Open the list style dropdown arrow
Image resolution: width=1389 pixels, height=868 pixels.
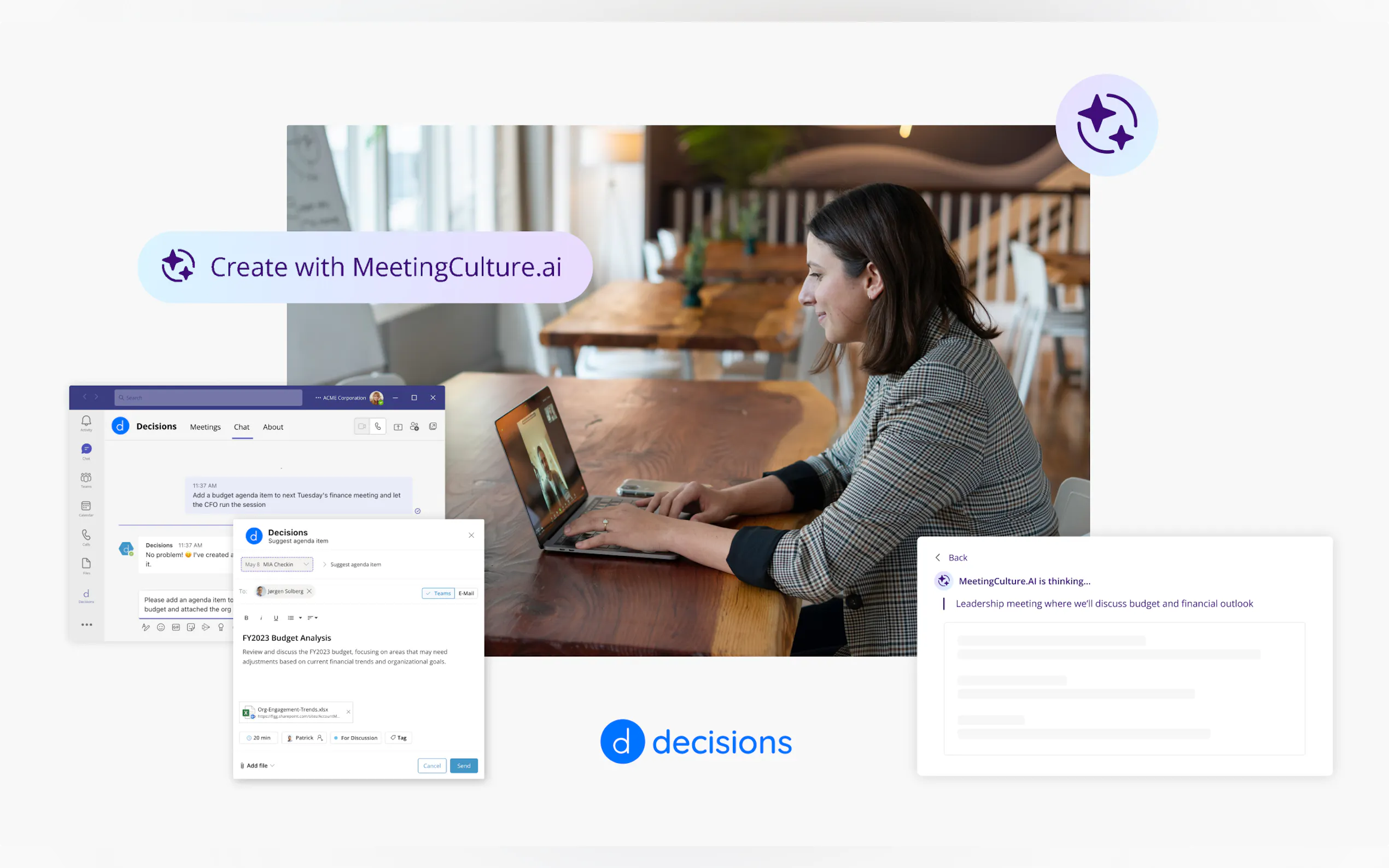tap(300, 618)
